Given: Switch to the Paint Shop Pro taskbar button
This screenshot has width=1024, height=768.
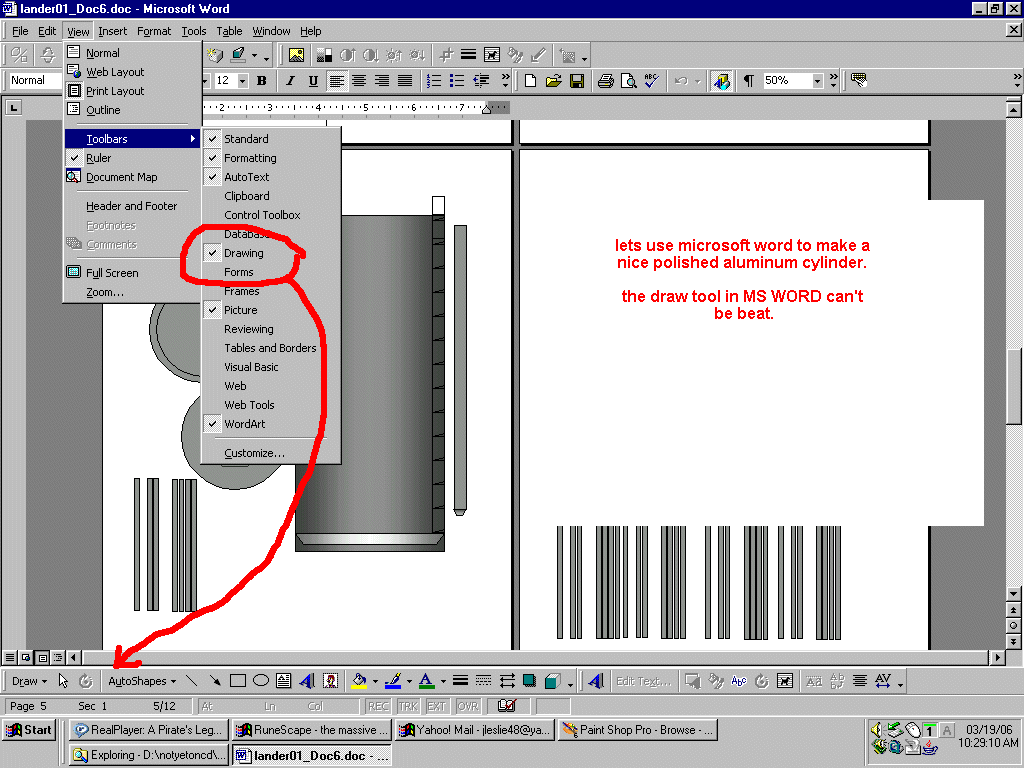Looking at the screenshot, I should click(638, 730).
